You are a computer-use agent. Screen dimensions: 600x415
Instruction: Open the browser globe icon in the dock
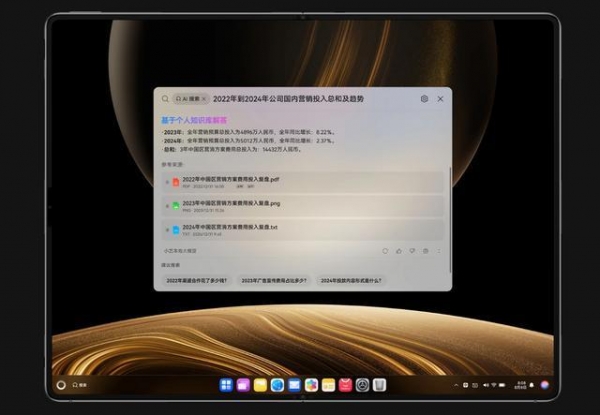[277, 385]
